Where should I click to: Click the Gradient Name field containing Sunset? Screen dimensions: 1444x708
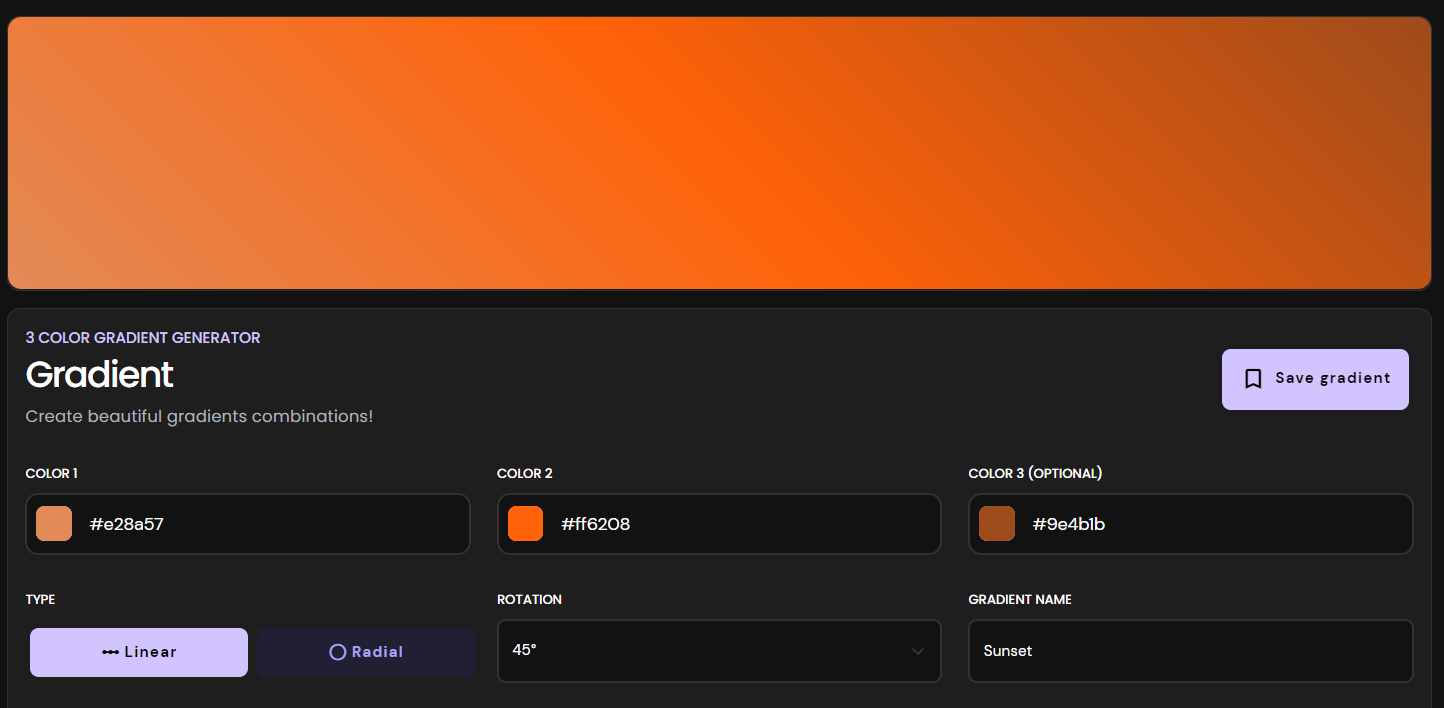[1191, 651]
